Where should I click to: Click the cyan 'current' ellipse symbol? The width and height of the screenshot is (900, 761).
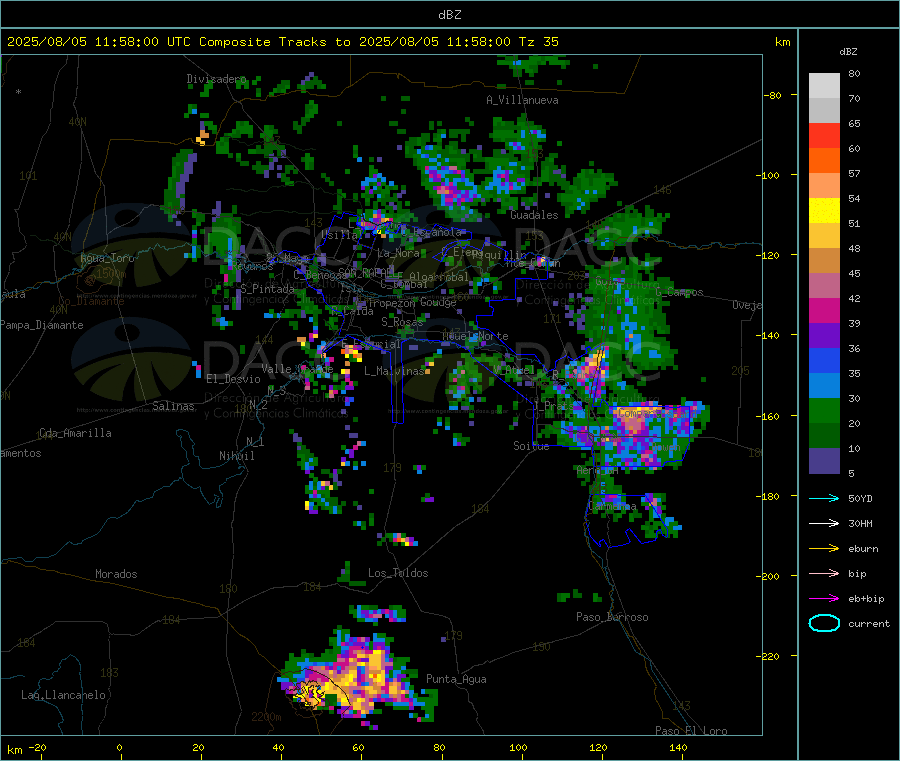click(824, 623)
